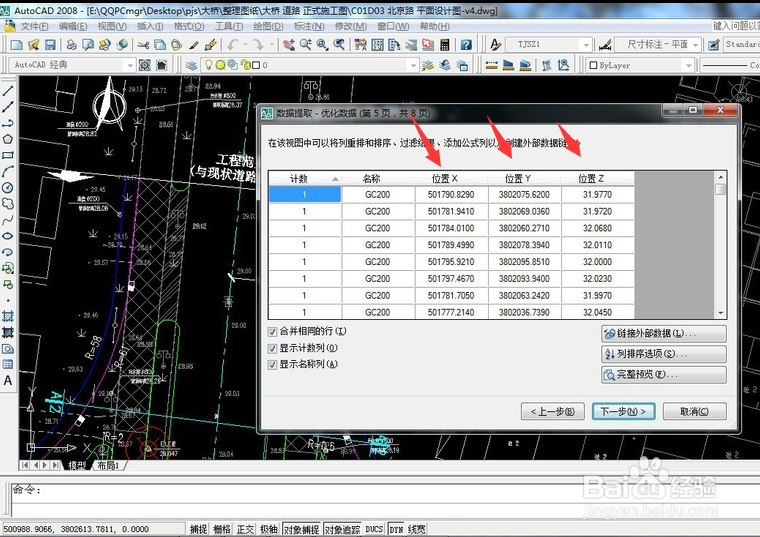Toggle the 显示计数列 checkbox

(x=272, y=348)
